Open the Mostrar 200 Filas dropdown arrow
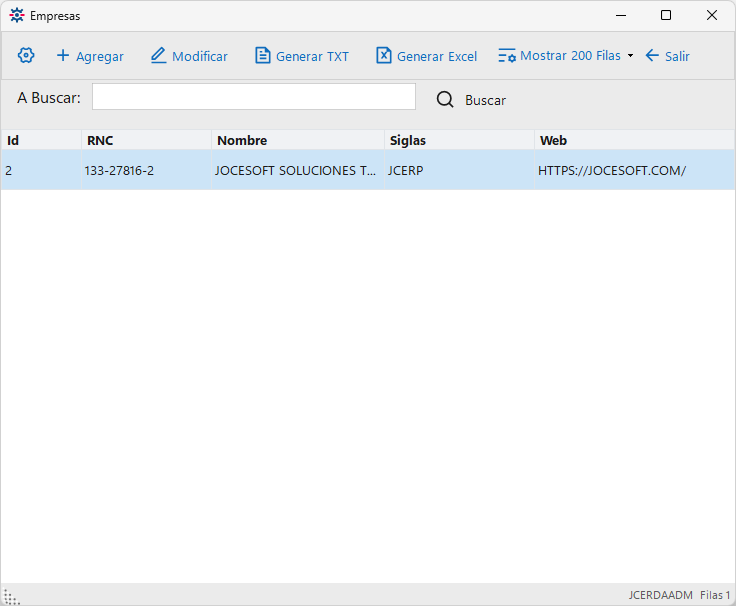The image size is (736, 606). [x=630, y=56]
